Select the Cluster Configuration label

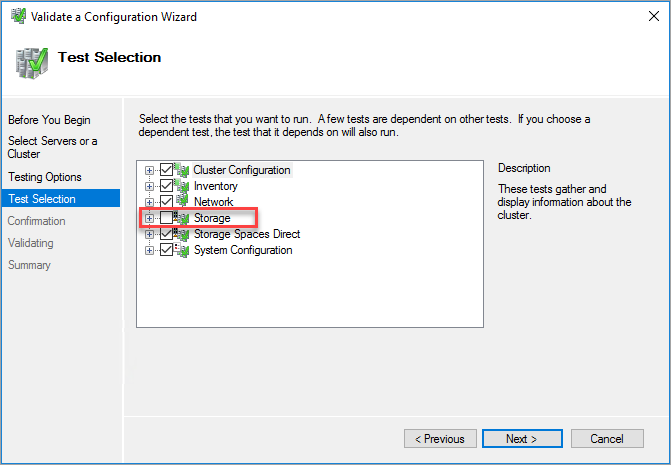click(x=242, y=170)
